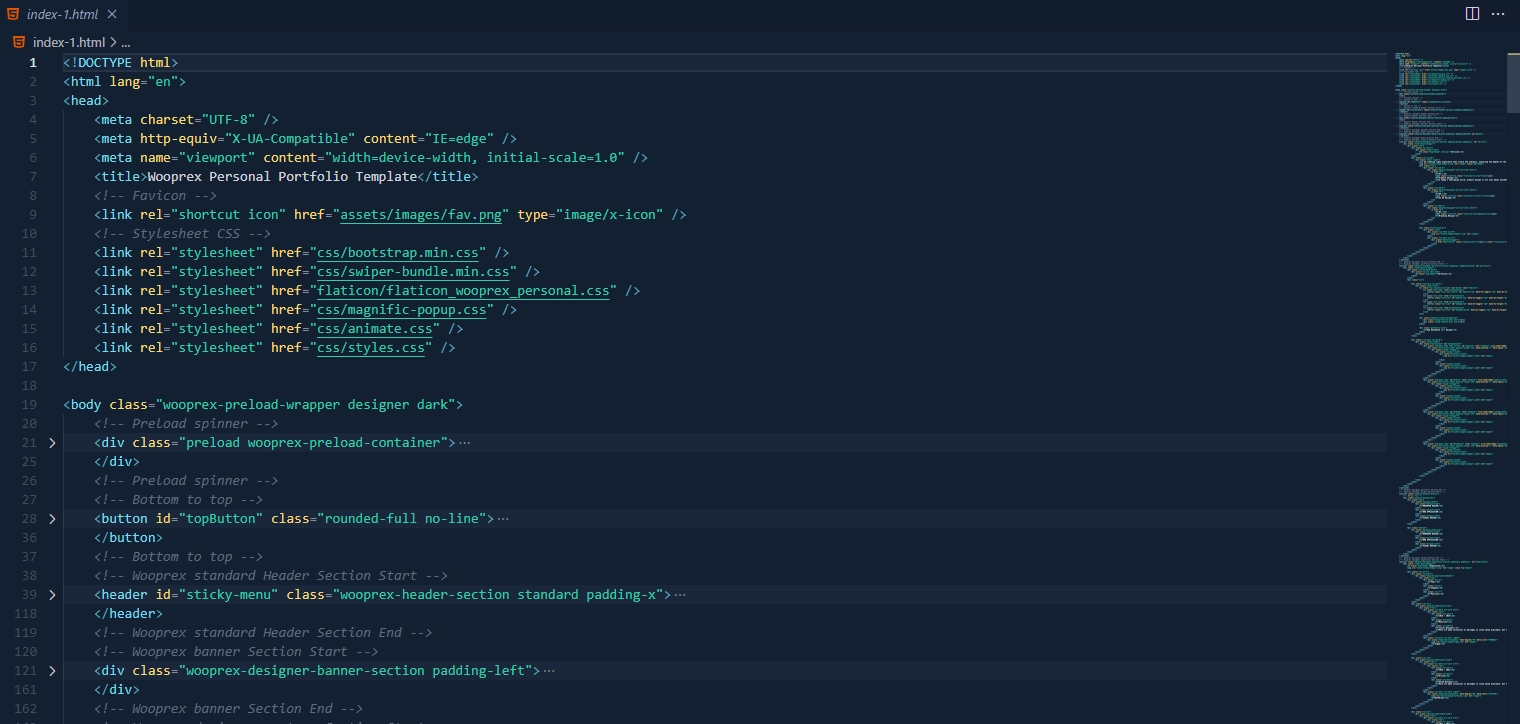Open the css/animate.css link
1520x724 pixels.
pos(376,328)
